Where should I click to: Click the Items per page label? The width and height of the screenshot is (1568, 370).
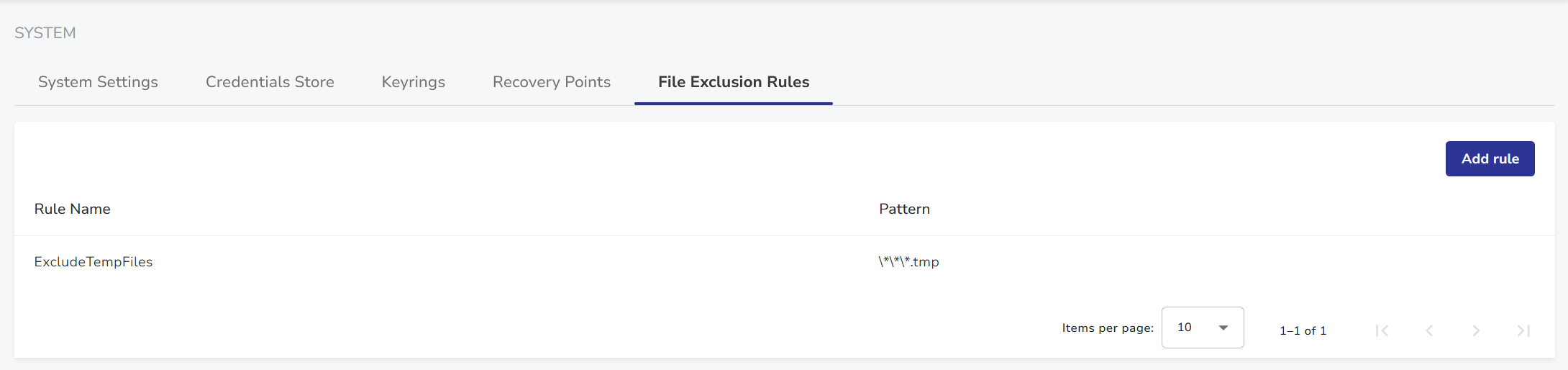coord(1107,328)
